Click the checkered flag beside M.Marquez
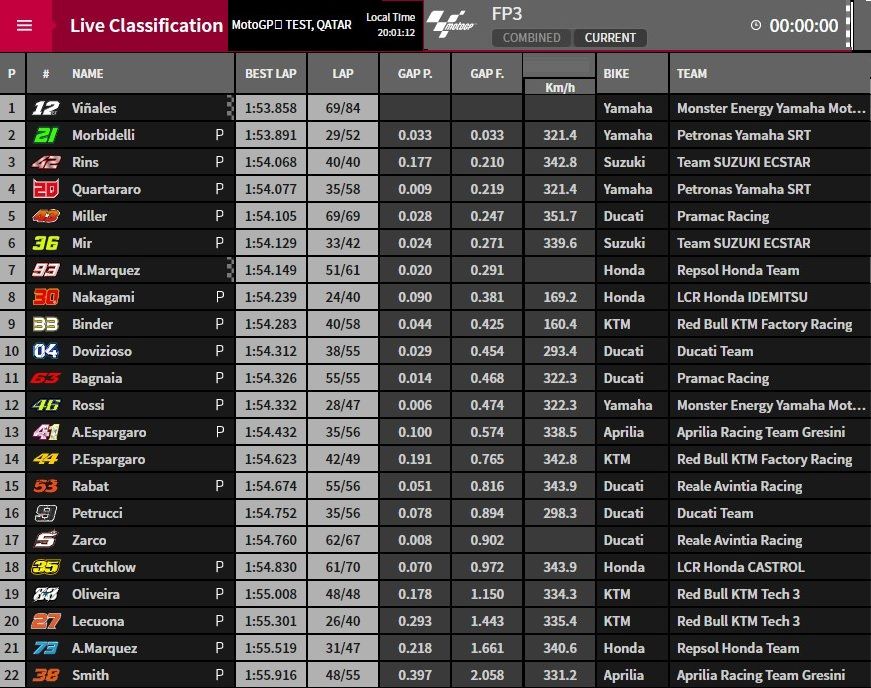The height and width of the screenshot is (688, 871). coord(231,270)
